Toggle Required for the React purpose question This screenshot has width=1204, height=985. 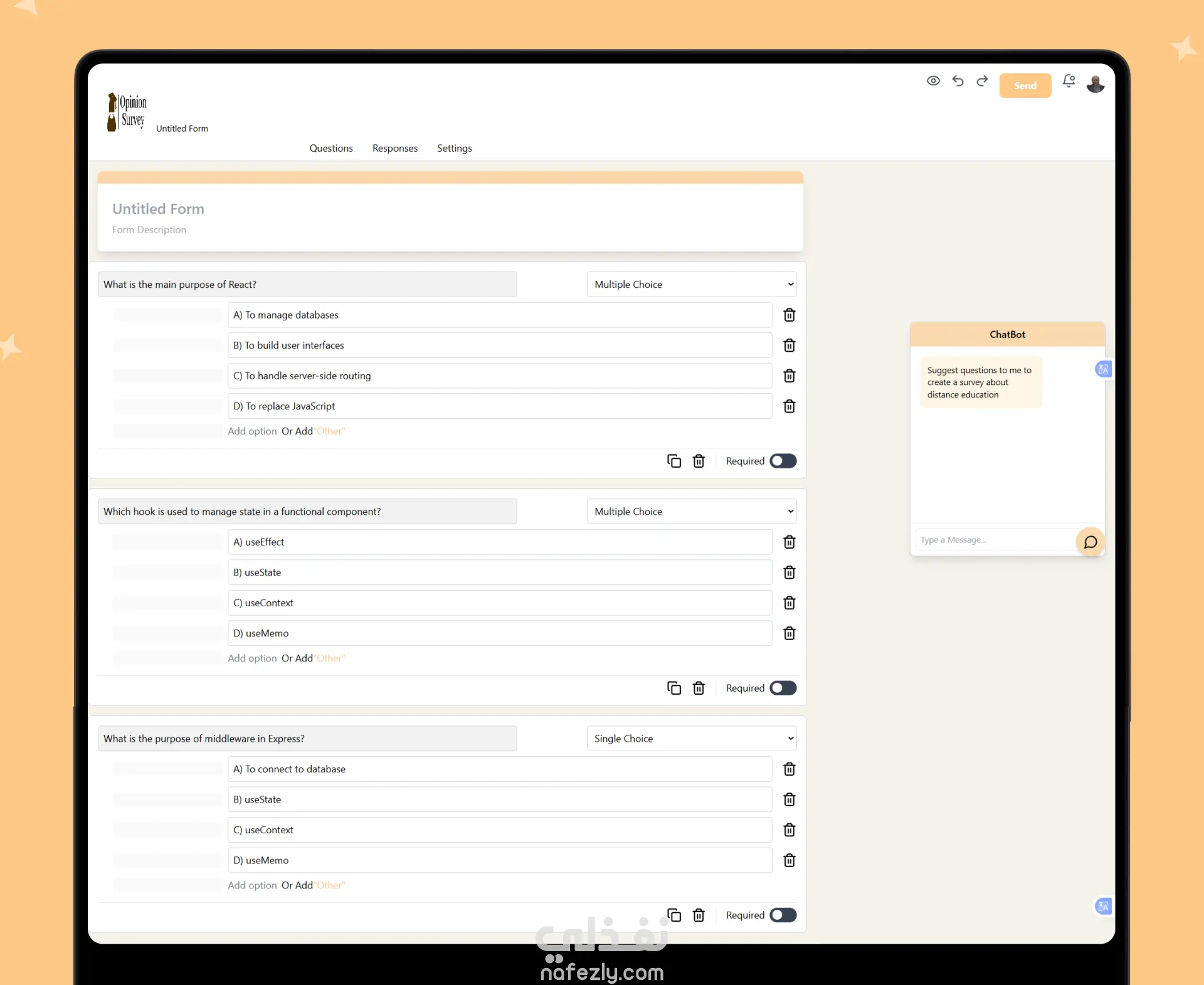coord(783,461)
